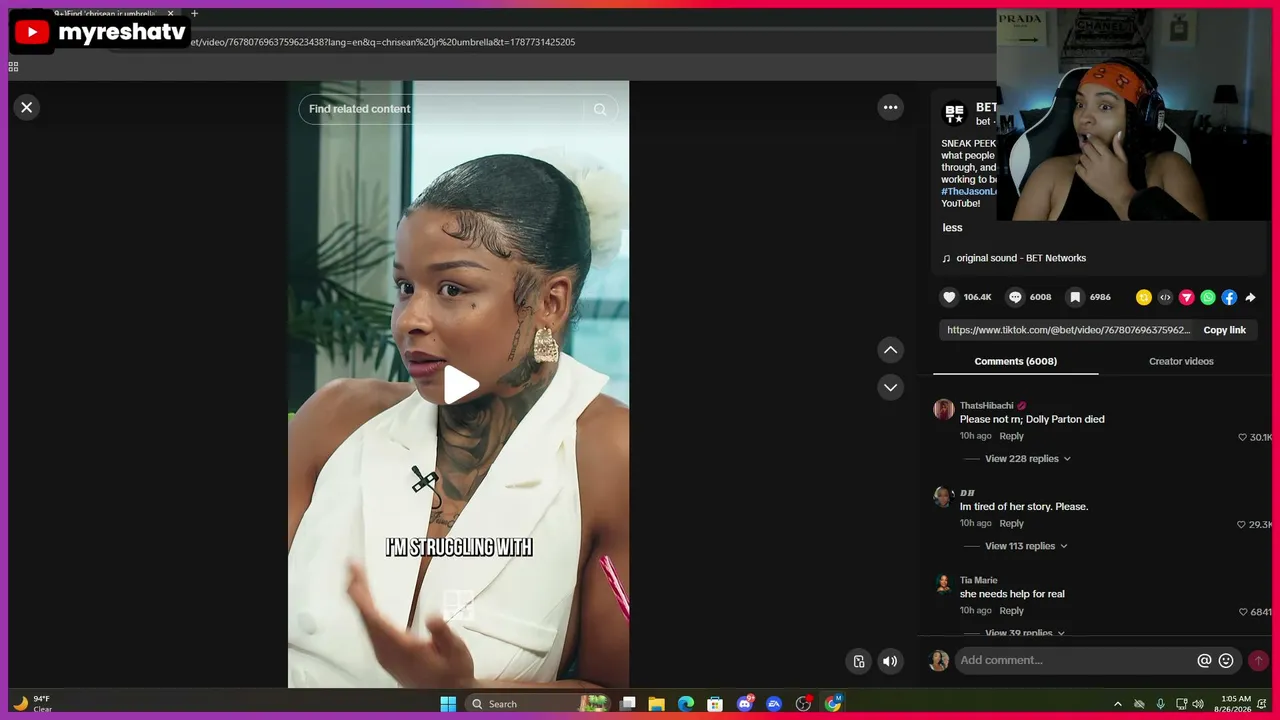Post the comment with the red arrow button

point(1258,661)
